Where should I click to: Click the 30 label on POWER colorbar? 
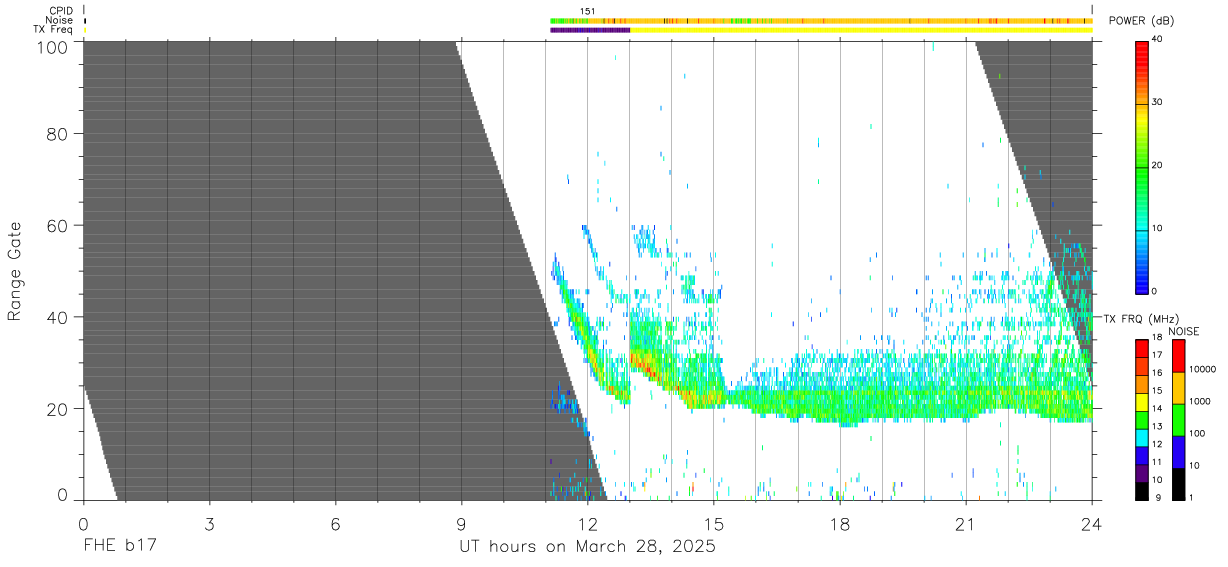(1156, 102)
